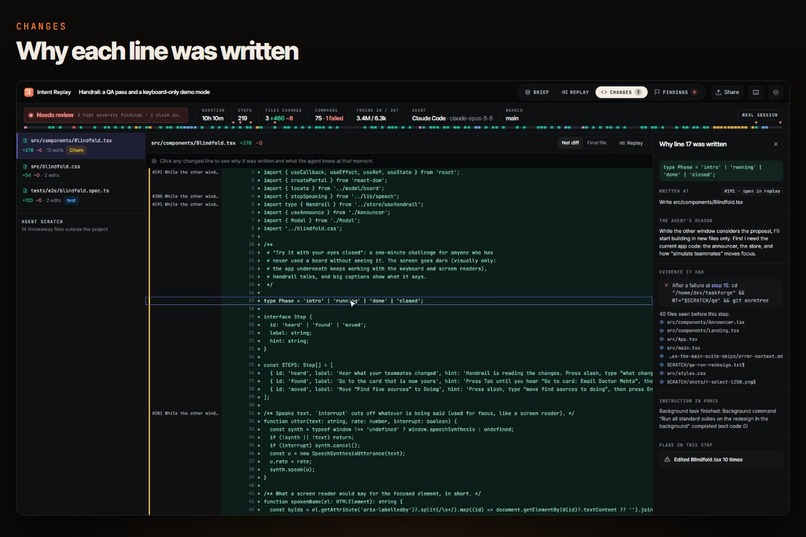Click '#200 While the other wind..' annotation
Viewport: 806px width, 537px height.
pyautogui.click(x=185, y=196)
